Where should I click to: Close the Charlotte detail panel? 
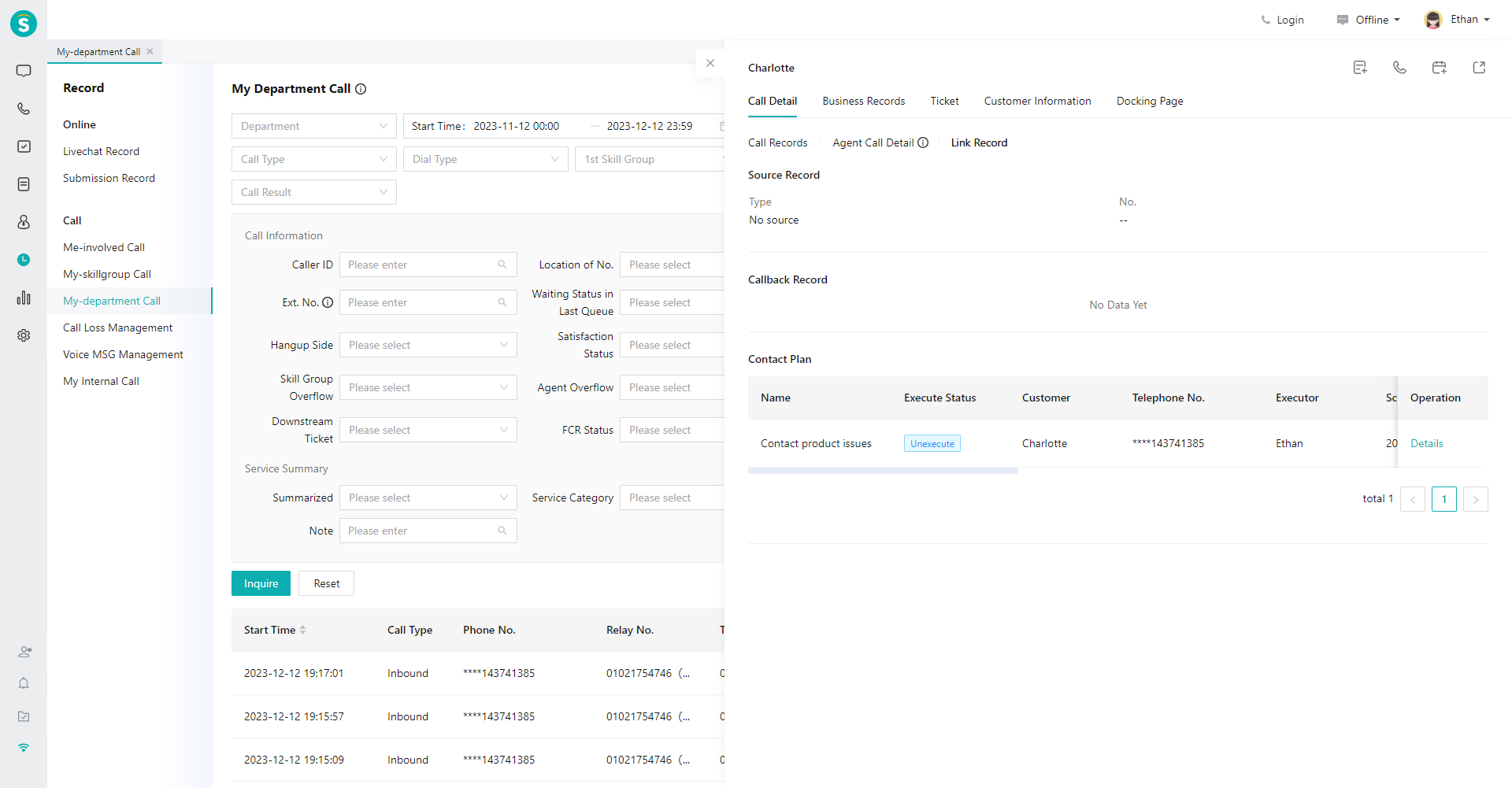click(710, 63)
